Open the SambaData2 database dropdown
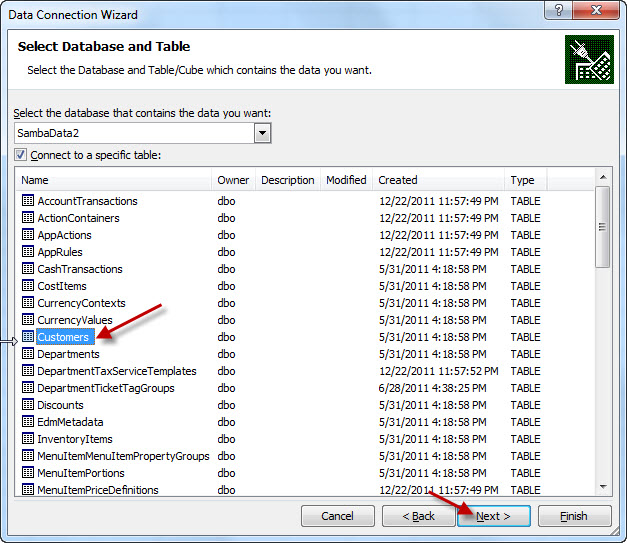This screenshot has height=543, width=627. coord(263,132)
